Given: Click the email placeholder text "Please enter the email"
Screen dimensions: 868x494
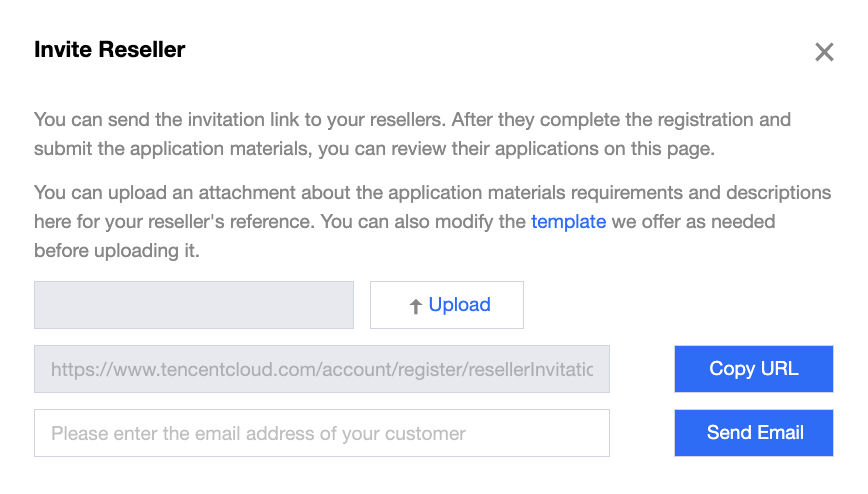Looking at the screenshot, I should pyautogui.click(x=258, y=433).
